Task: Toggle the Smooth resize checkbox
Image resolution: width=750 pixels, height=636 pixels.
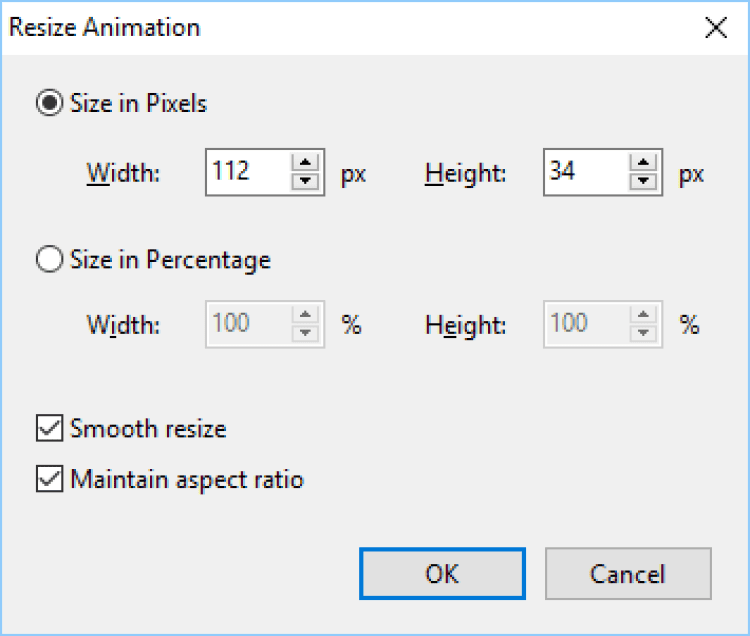Action: tap(48, 429)
